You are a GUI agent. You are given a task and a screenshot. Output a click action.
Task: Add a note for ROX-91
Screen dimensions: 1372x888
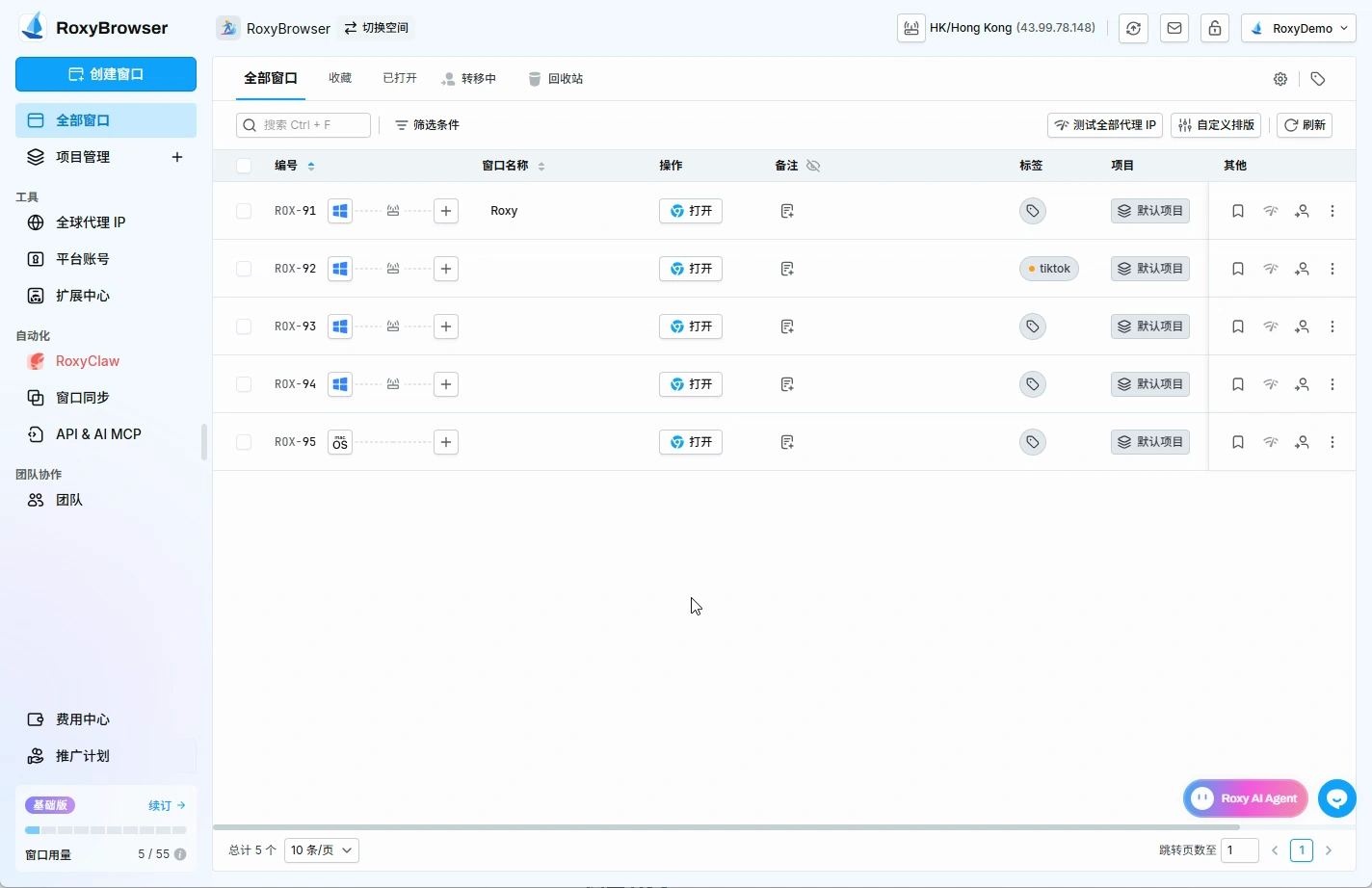[787, 211]
